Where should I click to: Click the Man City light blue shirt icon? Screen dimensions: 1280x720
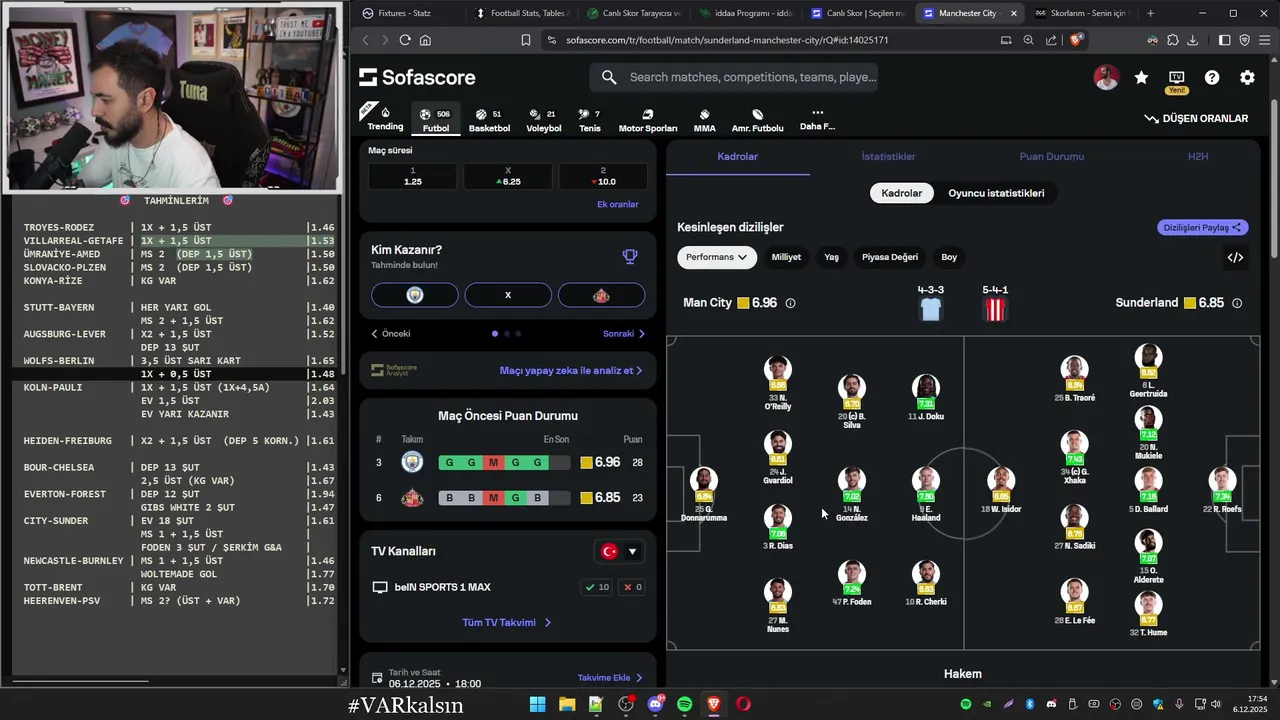click(930, 309)
